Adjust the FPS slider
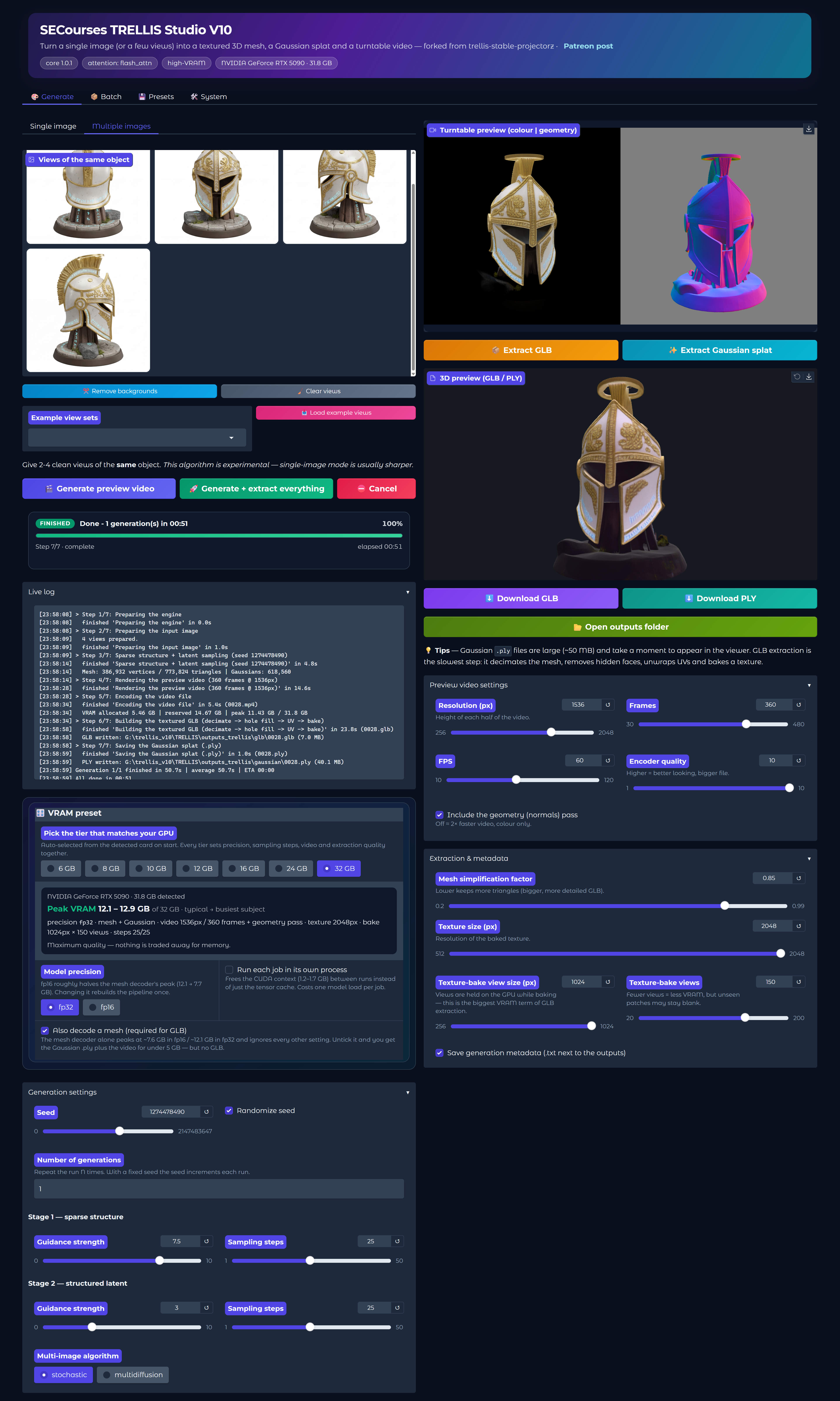Image resolution: width=840 pixels, height=1401 pixels. (x=523, y=780)
